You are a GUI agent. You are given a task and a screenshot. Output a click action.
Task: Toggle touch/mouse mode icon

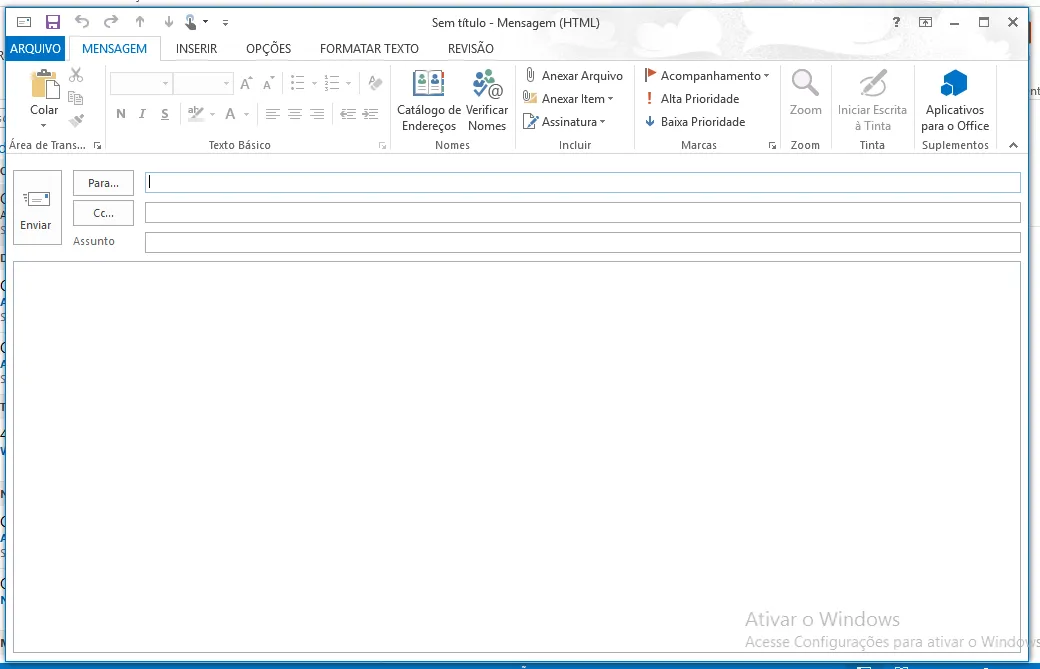click(191, 22)
